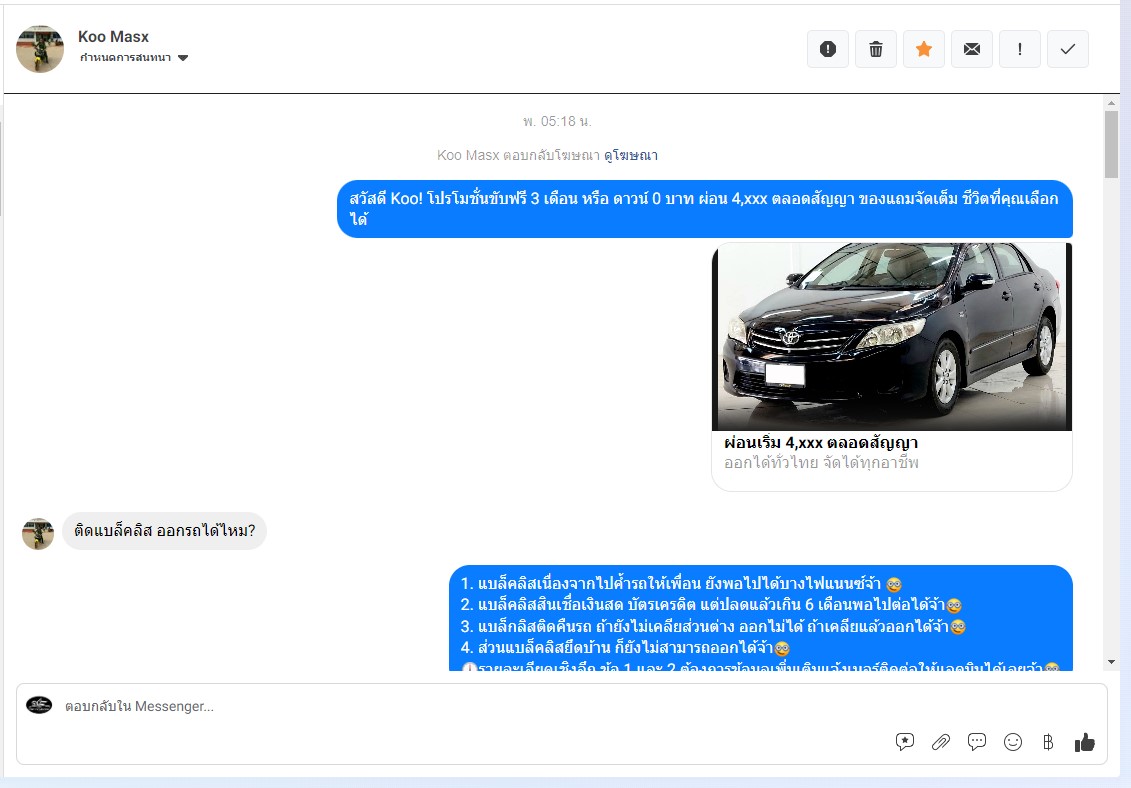Click the blue numbered blacklist reply message
Viewport: 1131px width, 788px height.
[x=761, y=618]
